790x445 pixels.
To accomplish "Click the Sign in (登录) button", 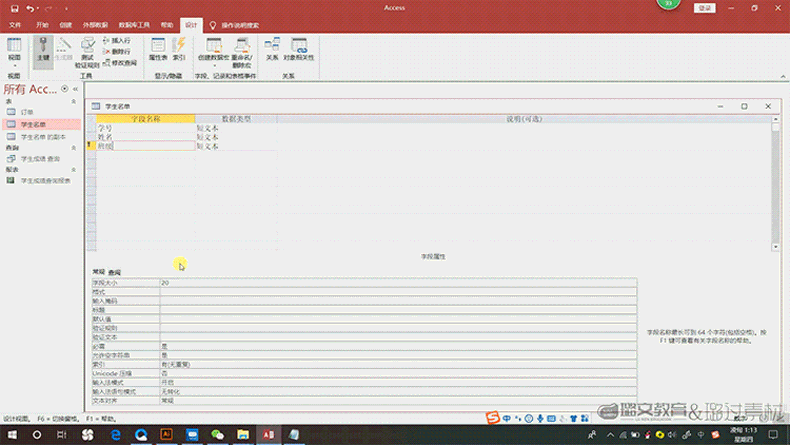I will coord(704,8).
